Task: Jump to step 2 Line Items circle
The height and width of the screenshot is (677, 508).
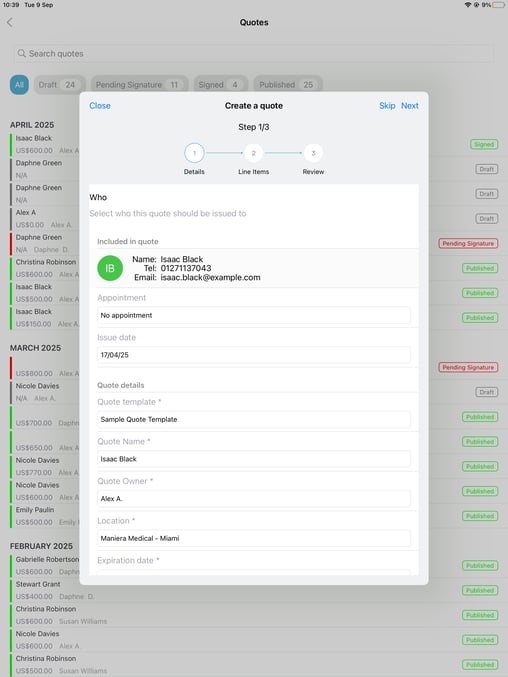Action: pyautogui.click(x=253, y=153)
